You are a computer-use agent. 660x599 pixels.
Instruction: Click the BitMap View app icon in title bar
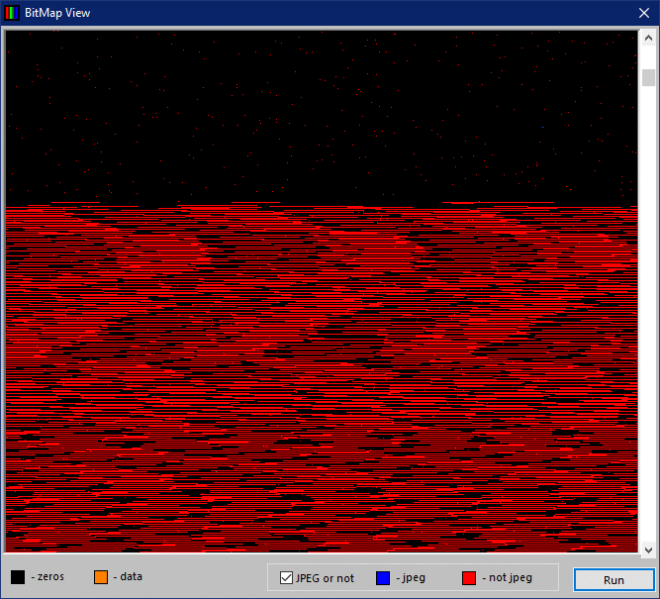[12, 13]
